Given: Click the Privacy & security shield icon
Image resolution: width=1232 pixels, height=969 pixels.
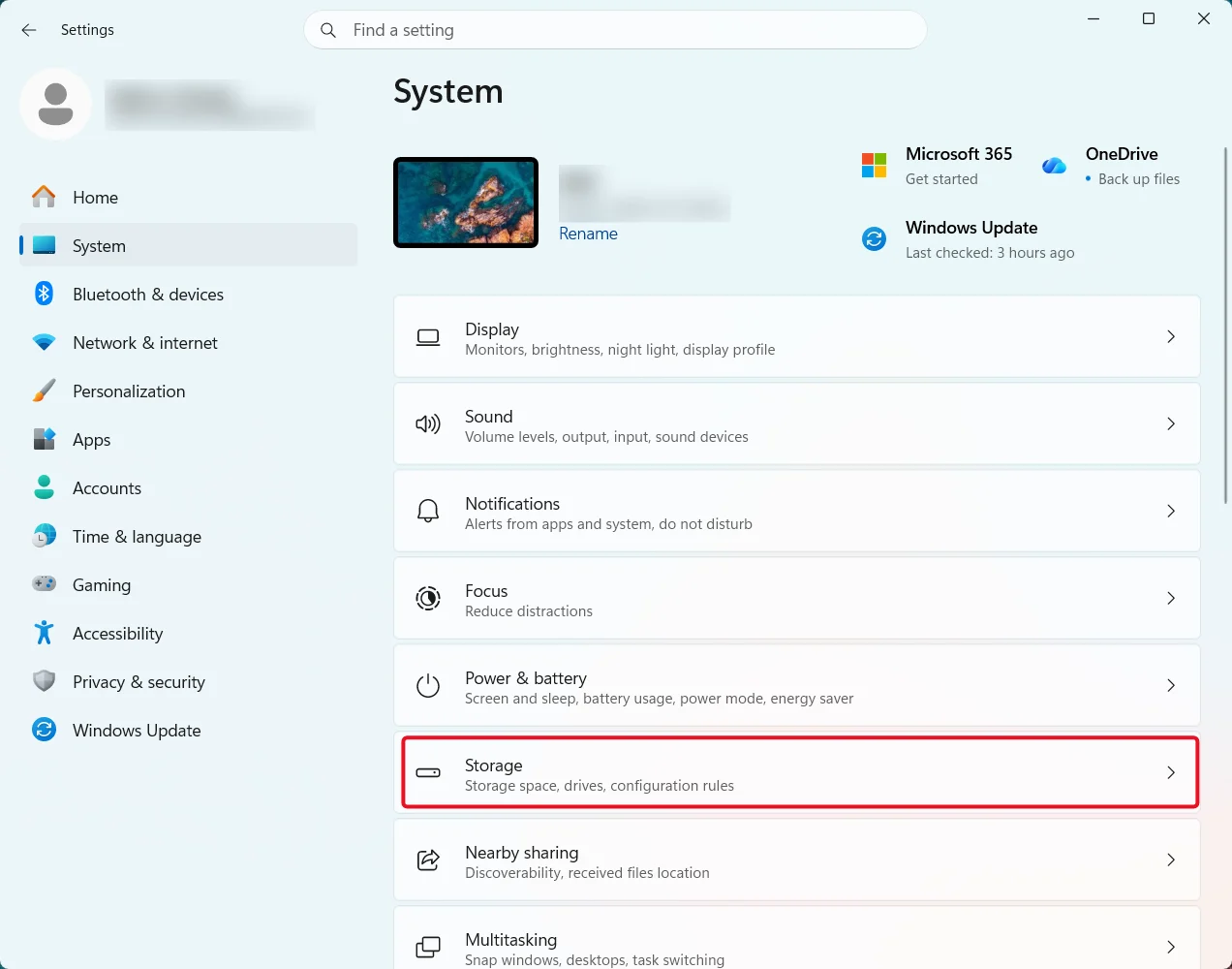Looking at the screenshot, I should (x=44, y=681).
